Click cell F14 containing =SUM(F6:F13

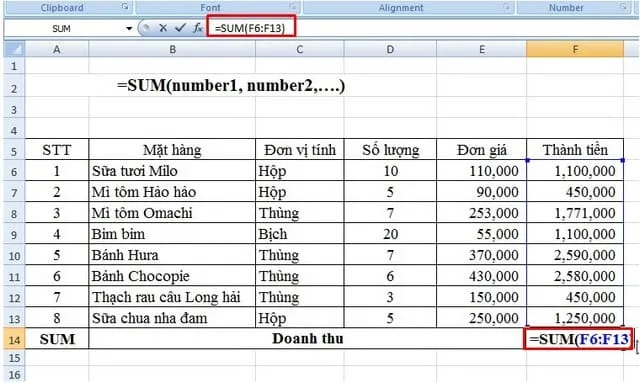578,339
